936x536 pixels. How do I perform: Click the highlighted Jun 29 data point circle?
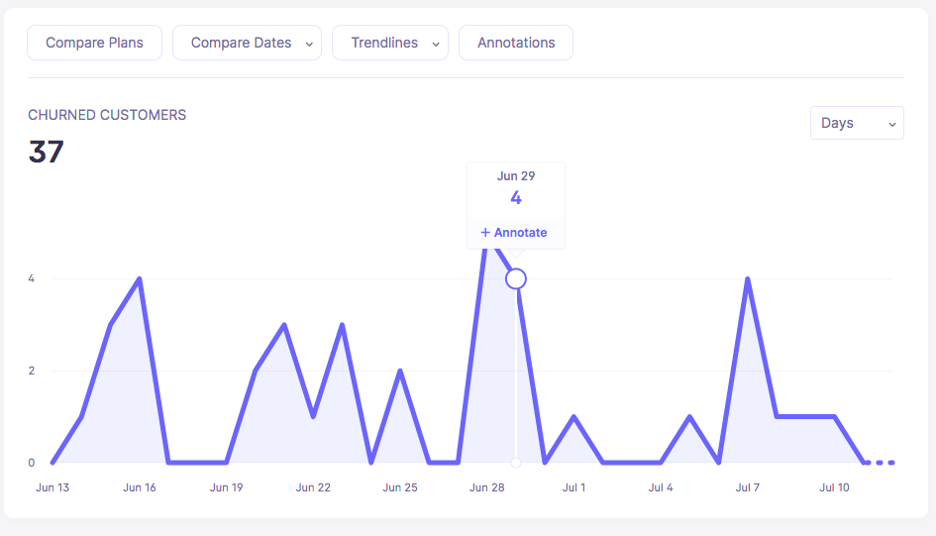[516, 279]
